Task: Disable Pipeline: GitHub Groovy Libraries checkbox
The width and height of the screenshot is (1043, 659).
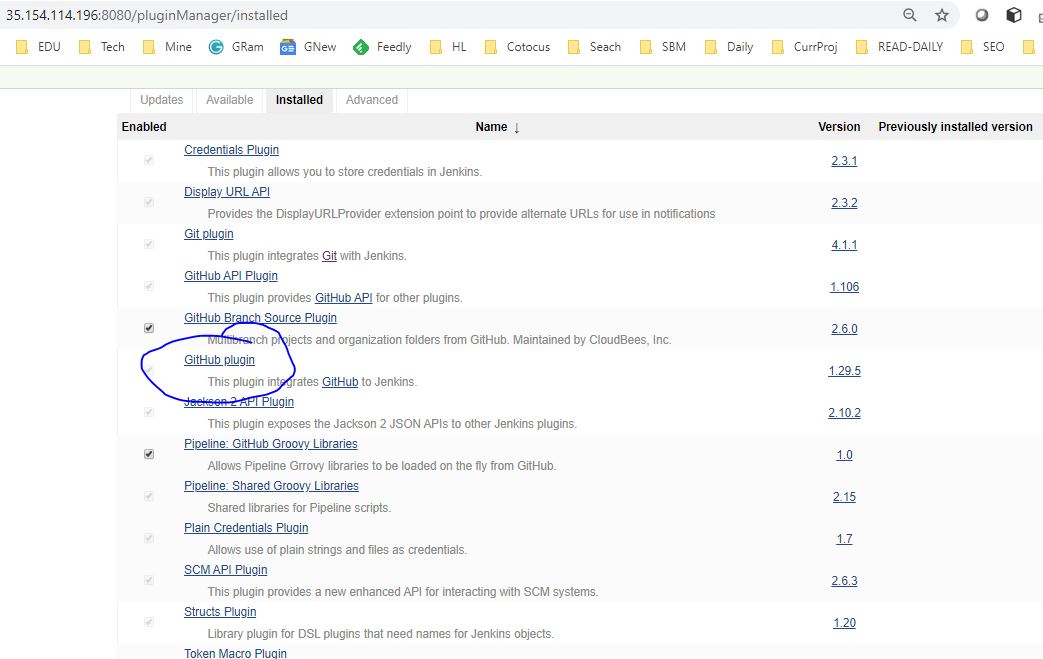Action: 149,454
